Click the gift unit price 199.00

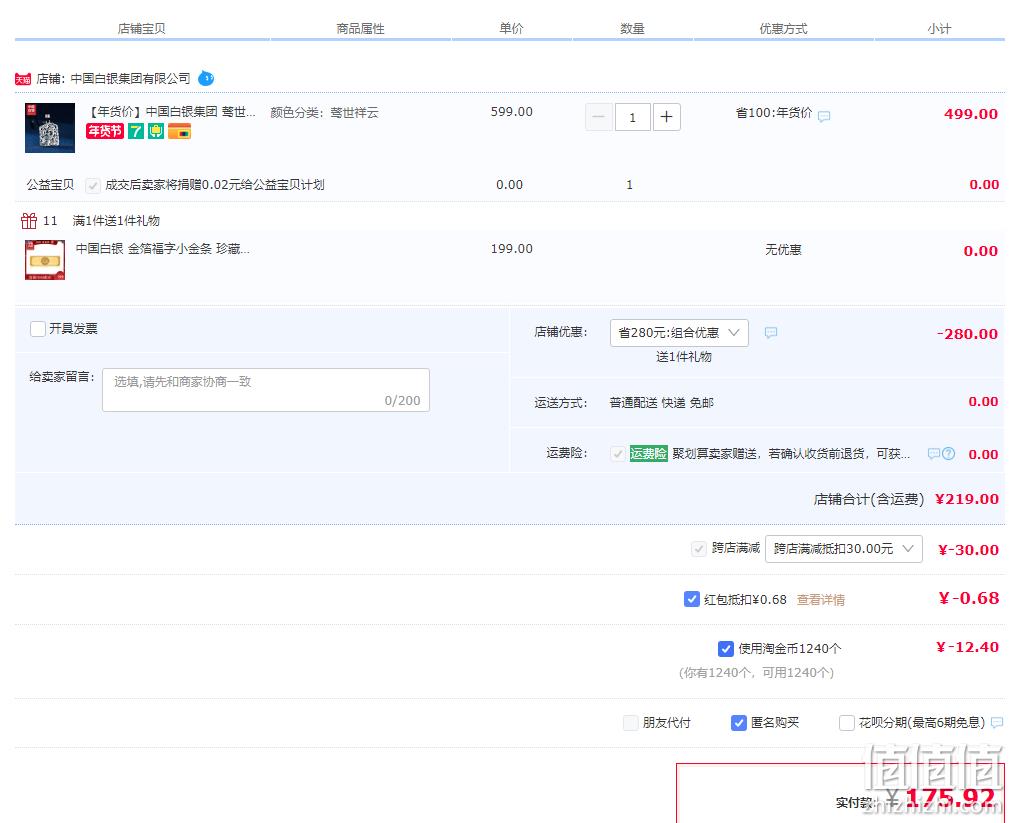pyautogui.click(x=512, y=249)
